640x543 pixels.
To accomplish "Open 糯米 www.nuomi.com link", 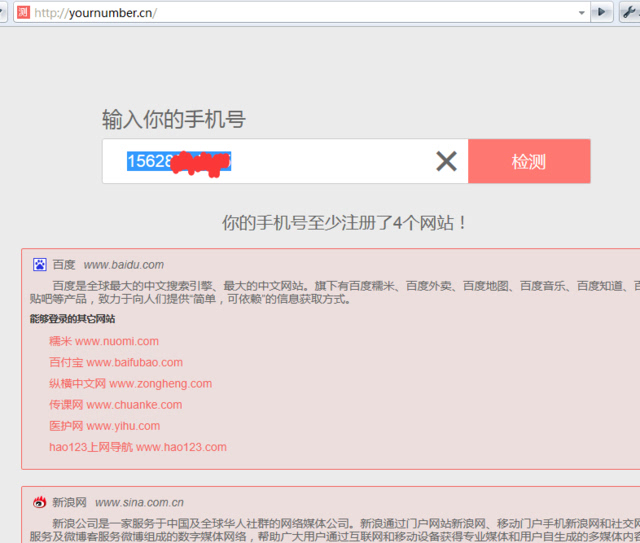I will [x=104, y=341].
